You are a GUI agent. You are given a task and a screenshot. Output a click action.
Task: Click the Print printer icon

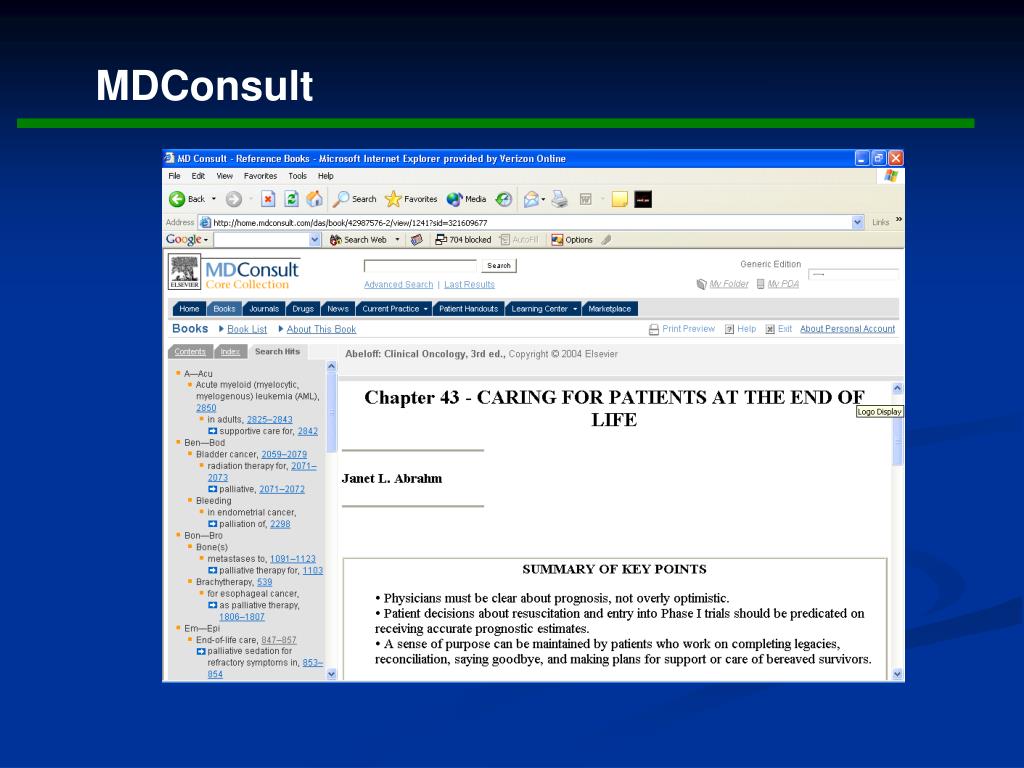click(560, 199)
